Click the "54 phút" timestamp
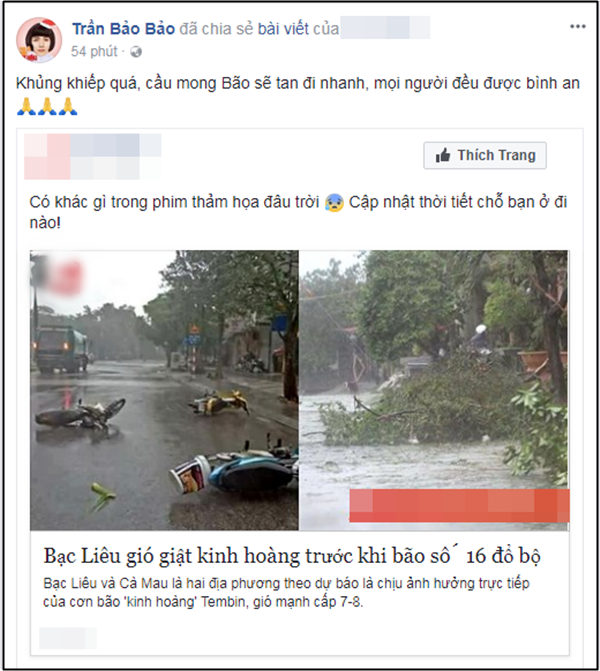This screenshot has width=600, height=671. pyautogui.click(x=94, y=51)
